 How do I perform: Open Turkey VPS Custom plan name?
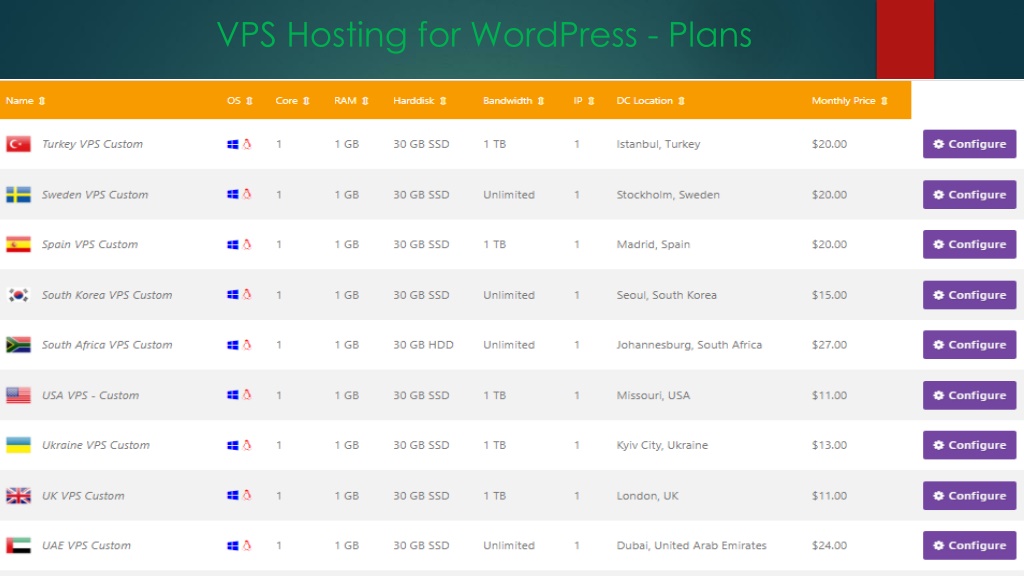tap(92, 144)
